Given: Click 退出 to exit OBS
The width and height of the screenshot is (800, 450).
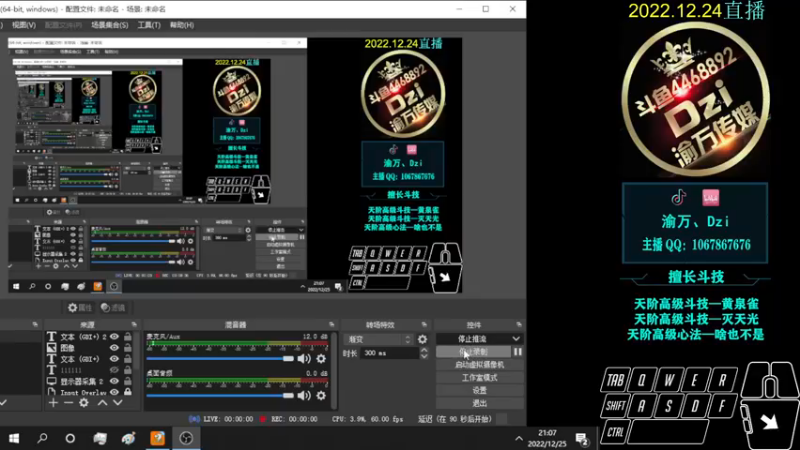Looking at the screenshot, I should (x=480, y=403).
